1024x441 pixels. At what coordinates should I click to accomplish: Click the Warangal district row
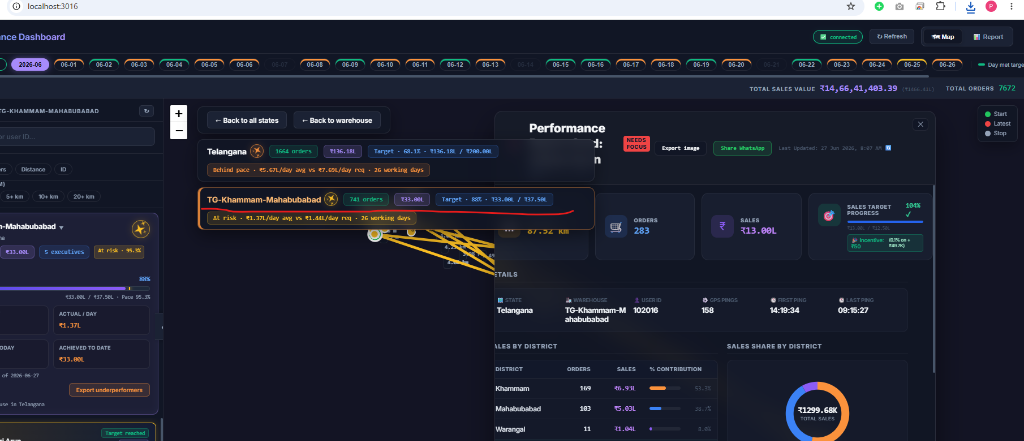click(606, 429)
